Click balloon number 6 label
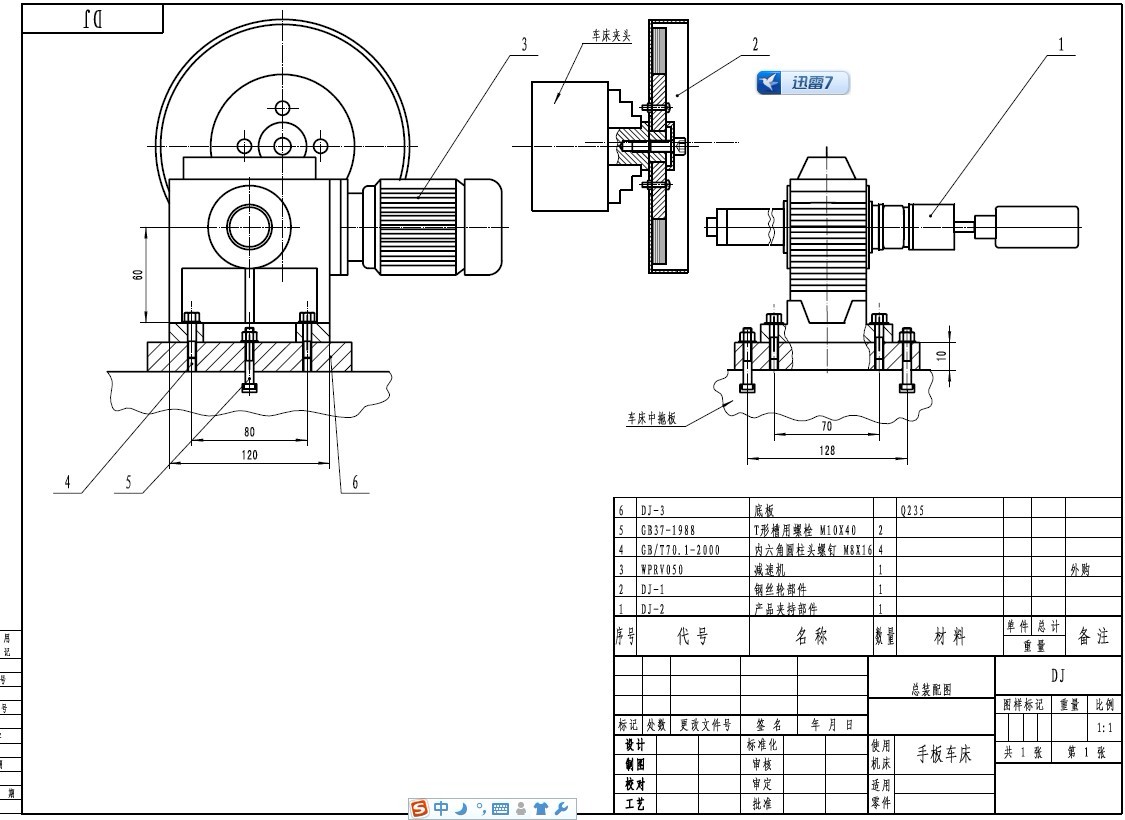The width and height of the screenshot is (1125, 820). 354,483
